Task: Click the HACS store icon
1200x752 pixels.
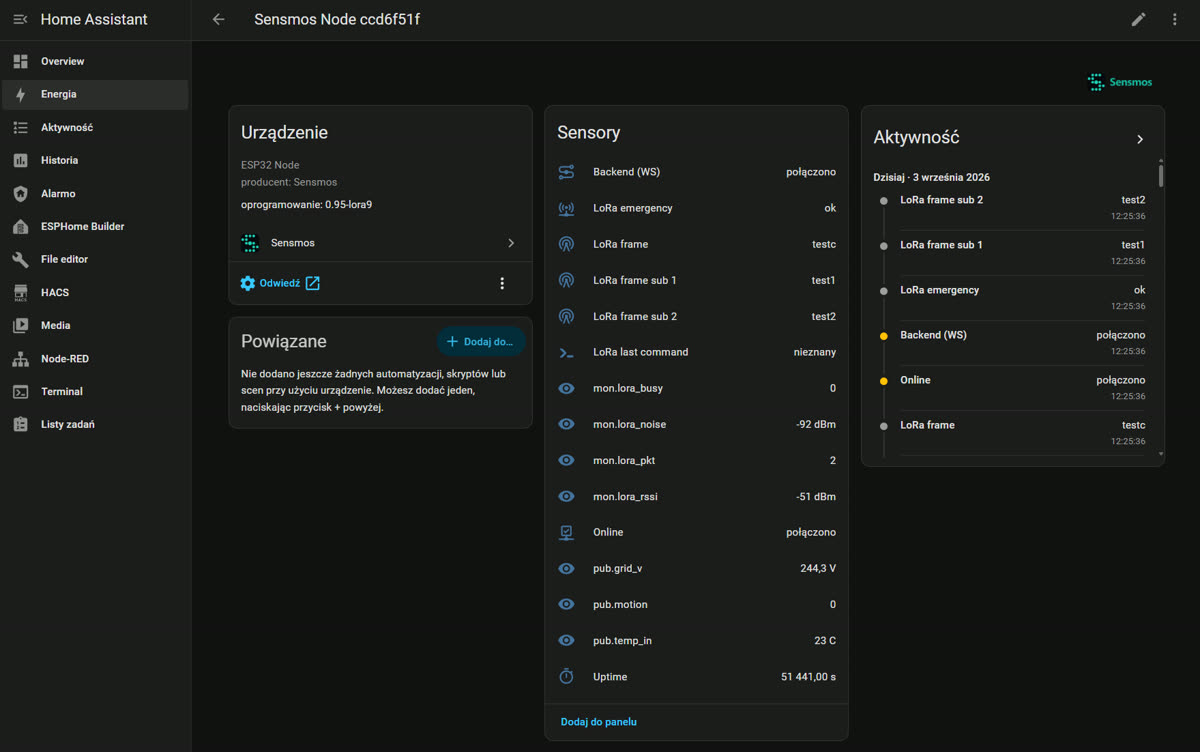Action: (20, 293)
